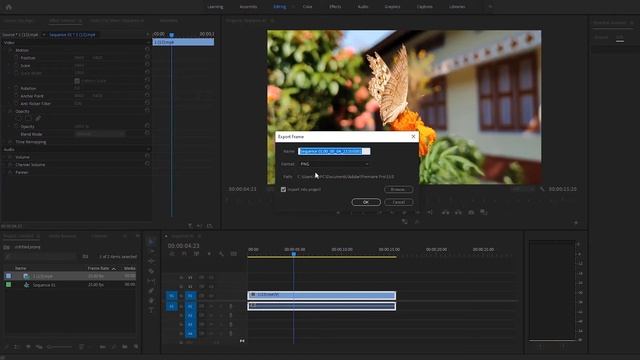640x360 pixels.
Task: Open the Audio Clip Mixer tab
Action: click(117, 20)
